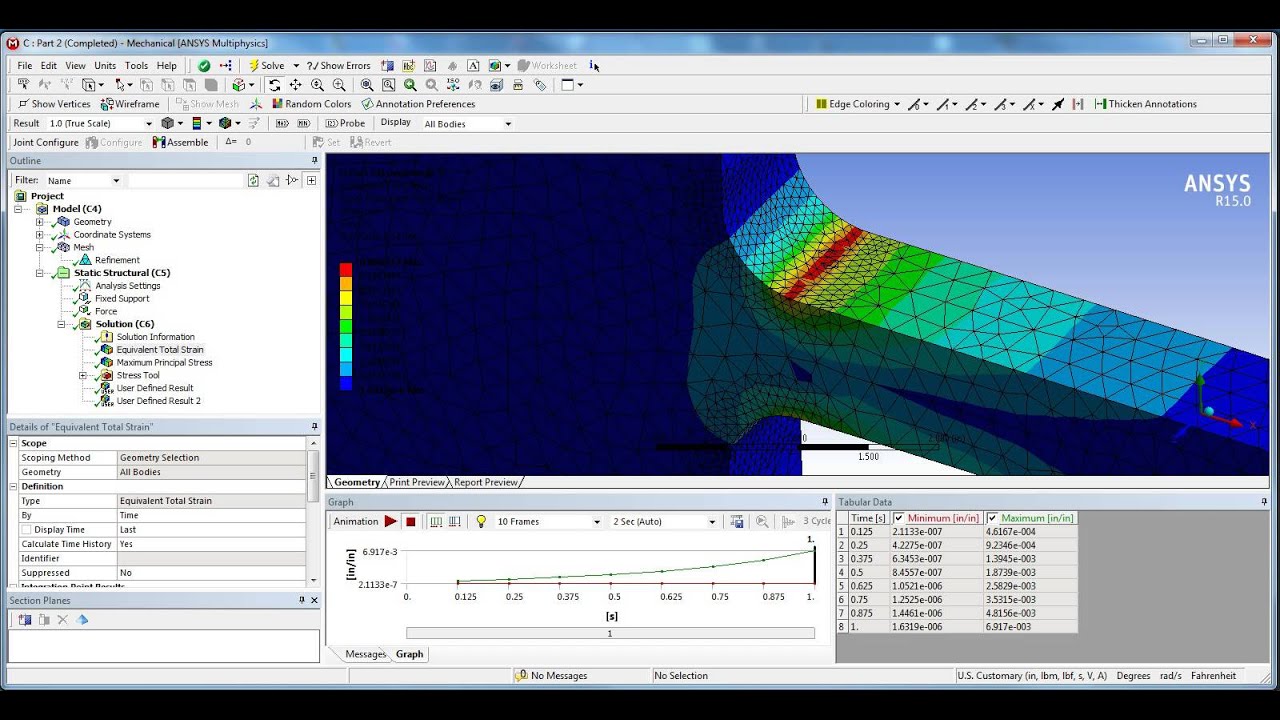This screenshot has width=1280, height=720.
Task: Click the Solve lightning icon
Action: tap(253, 66)
